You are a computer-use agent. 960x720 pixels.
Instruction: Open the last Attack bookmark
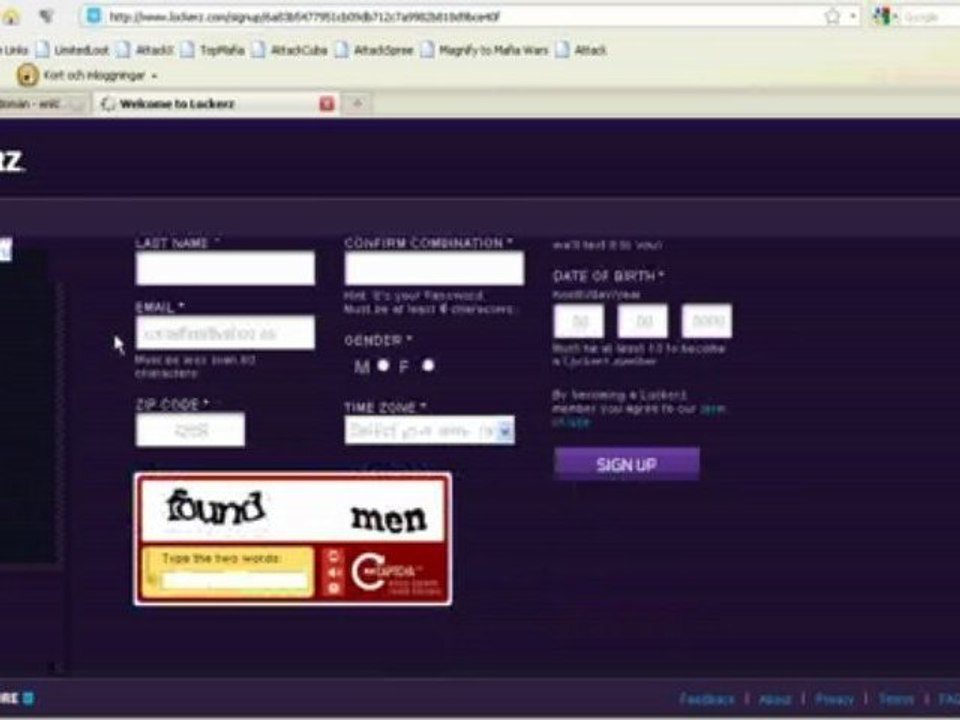pyautogui.click(x=581, y=50)
